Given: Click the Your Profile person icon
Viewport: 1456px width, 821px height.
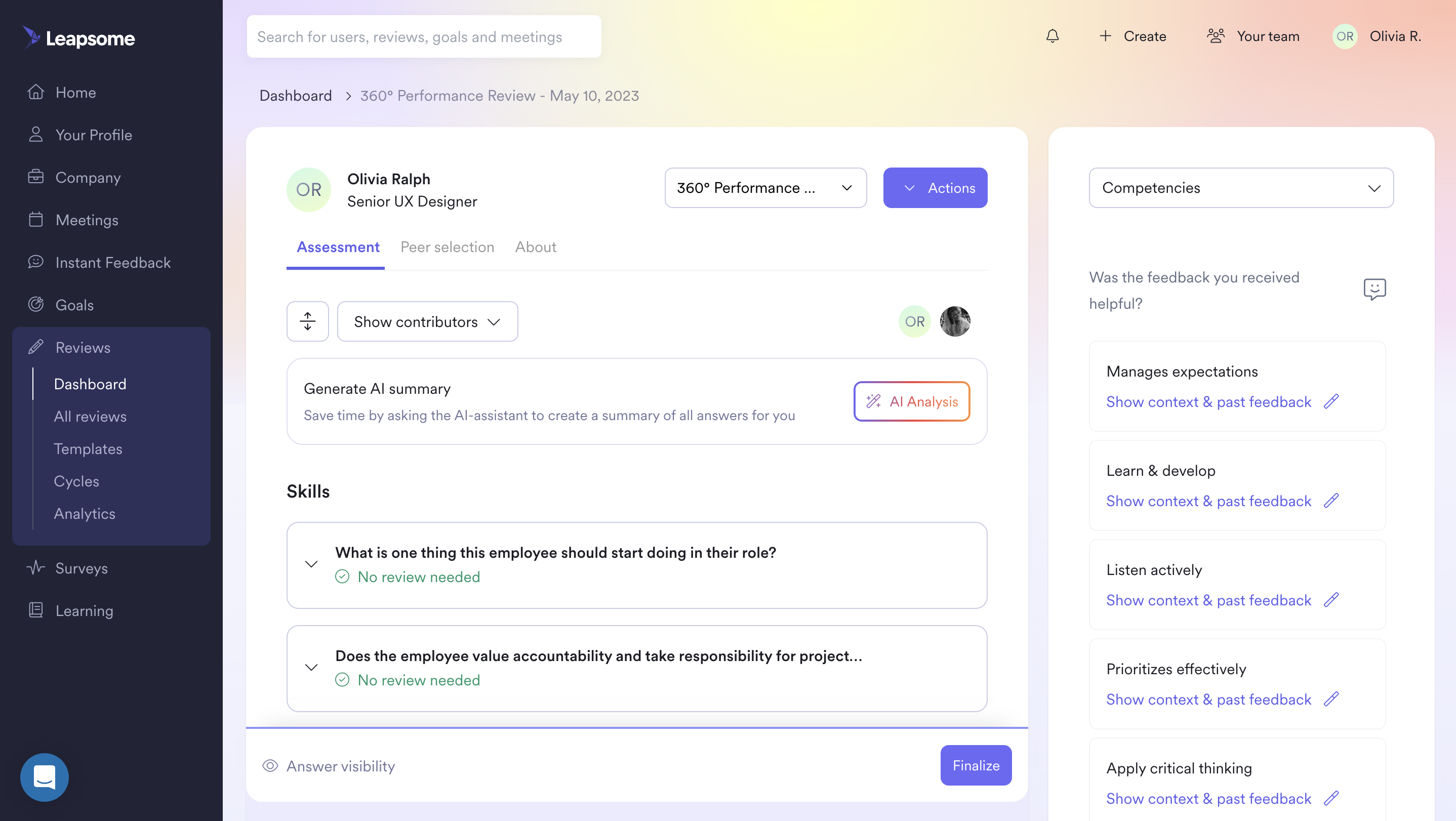Looking at the screenshot, I should [35, 135].
